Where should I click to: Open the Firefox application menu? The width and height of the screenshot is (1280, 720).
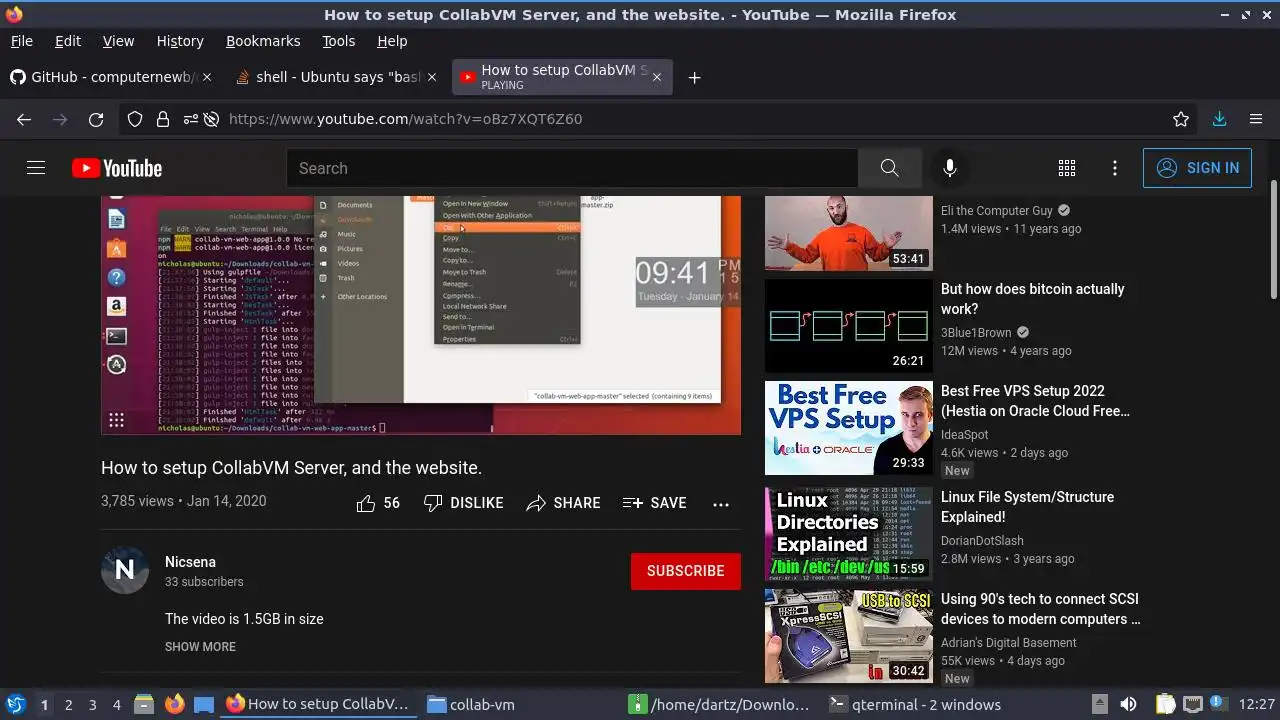click(x=1256, y=119)
